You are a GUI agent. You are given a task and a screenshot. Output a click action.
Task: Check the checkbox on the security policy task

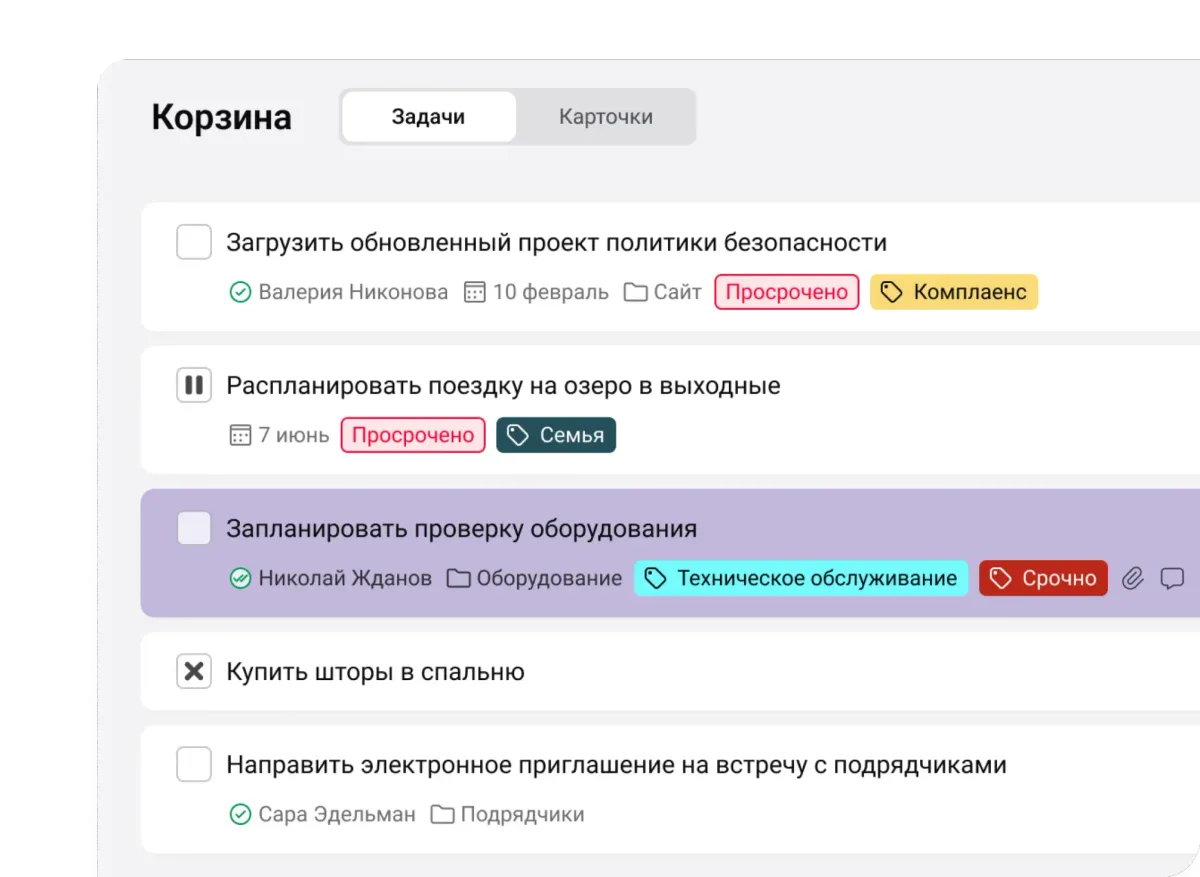coord(194,242)
